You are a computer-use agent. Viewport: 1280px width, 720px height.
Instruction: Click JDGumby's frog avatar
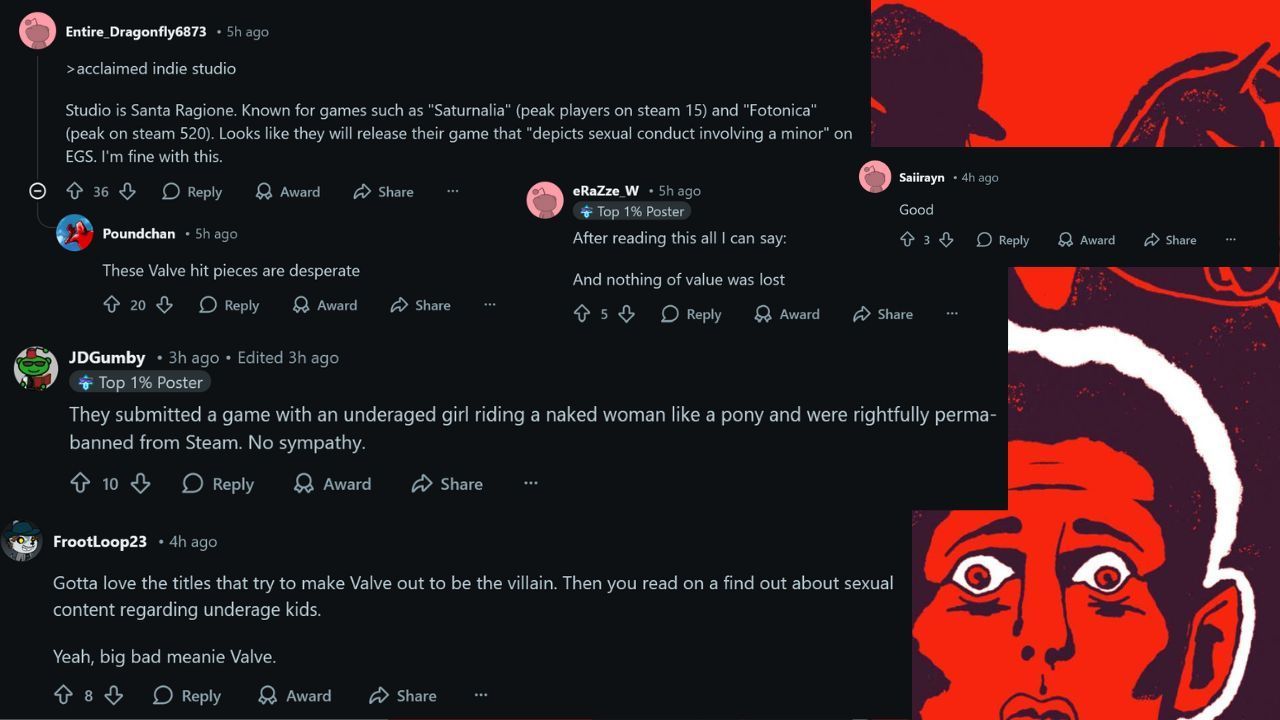(x=36, y=368)
